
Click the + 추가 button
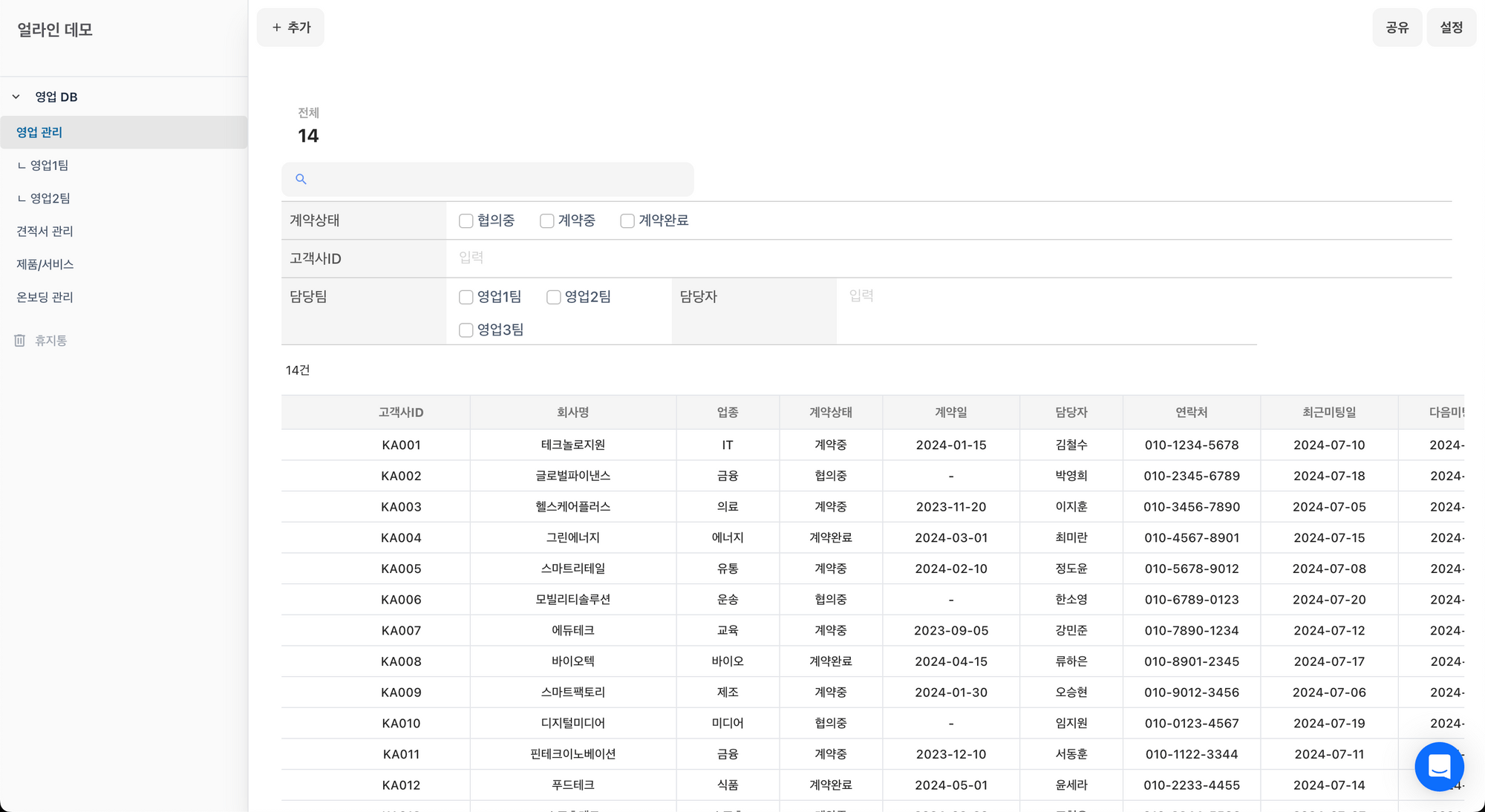(290, 27)
